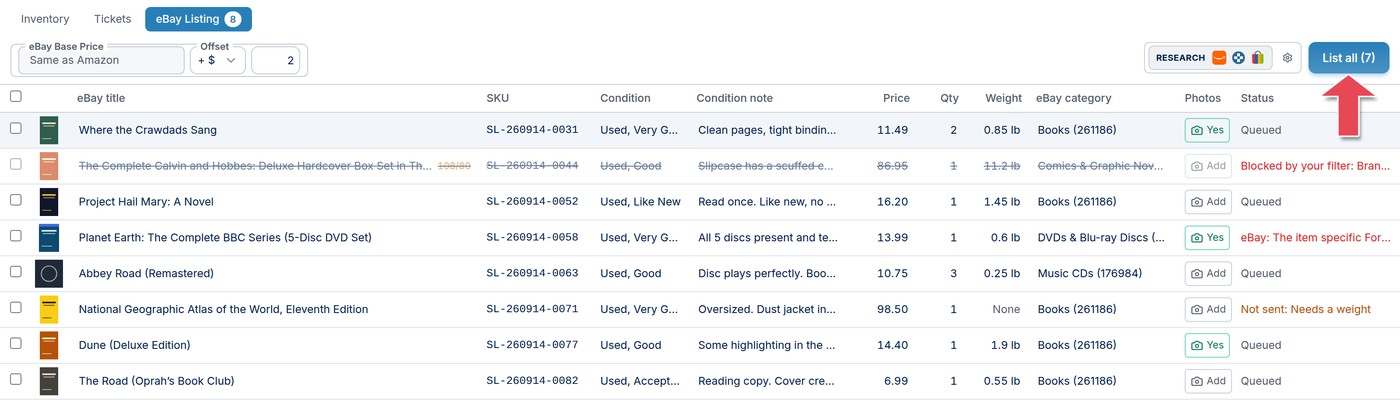Switch to Inventory tab
The width and height of the screenshot is (1400, 411).
[45, 19]
